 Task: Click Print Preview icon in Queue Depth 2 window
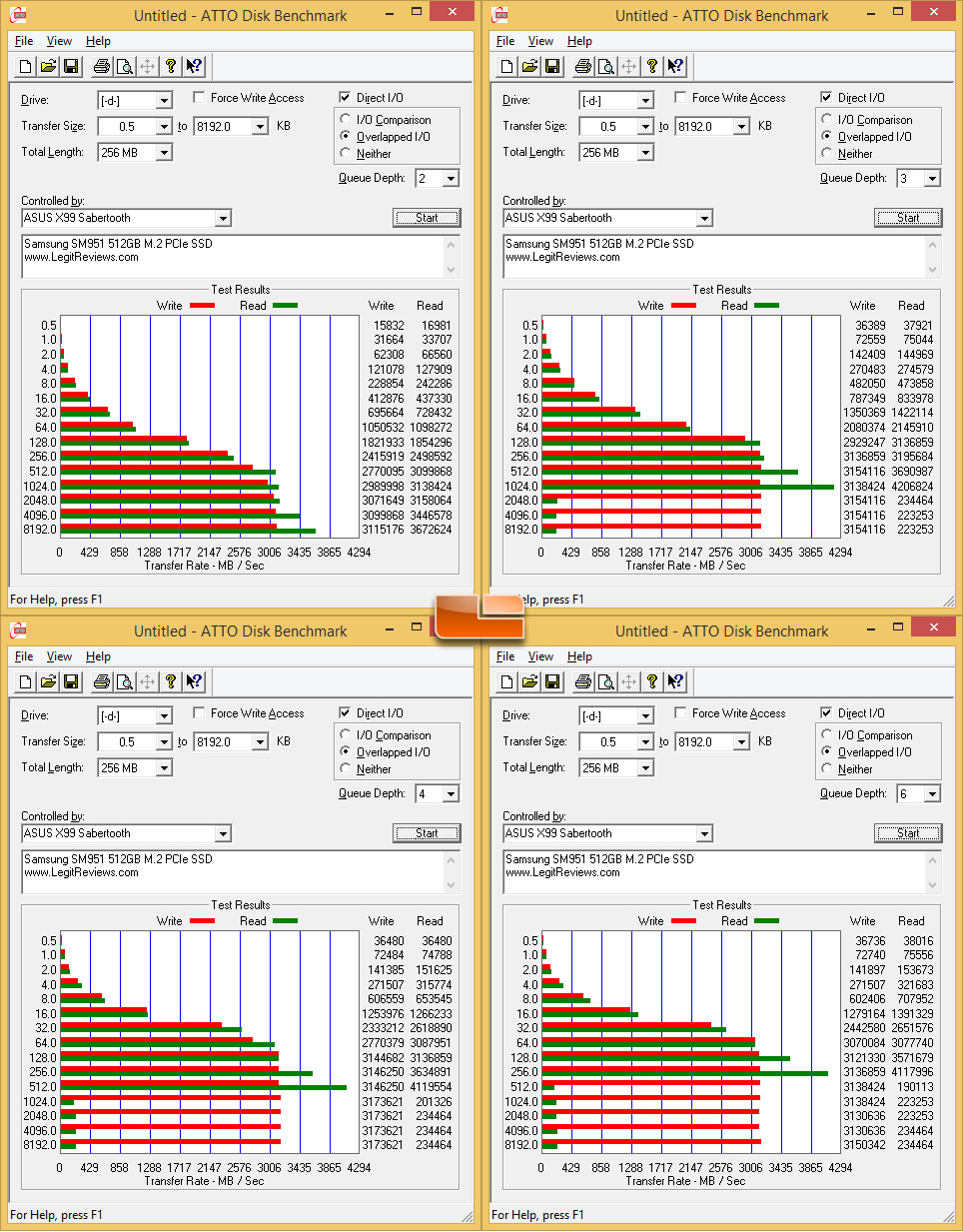(x=124, y=67)
